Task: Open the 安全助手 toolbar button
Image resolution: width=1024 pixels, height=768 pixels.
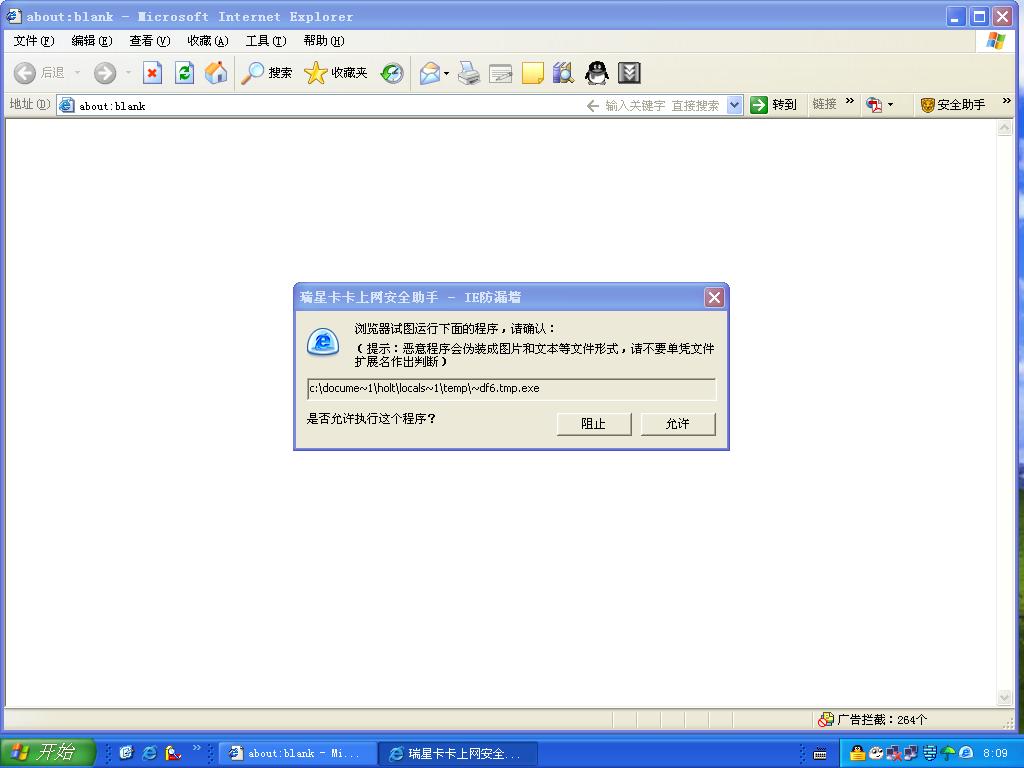Action: pos(953,104)
